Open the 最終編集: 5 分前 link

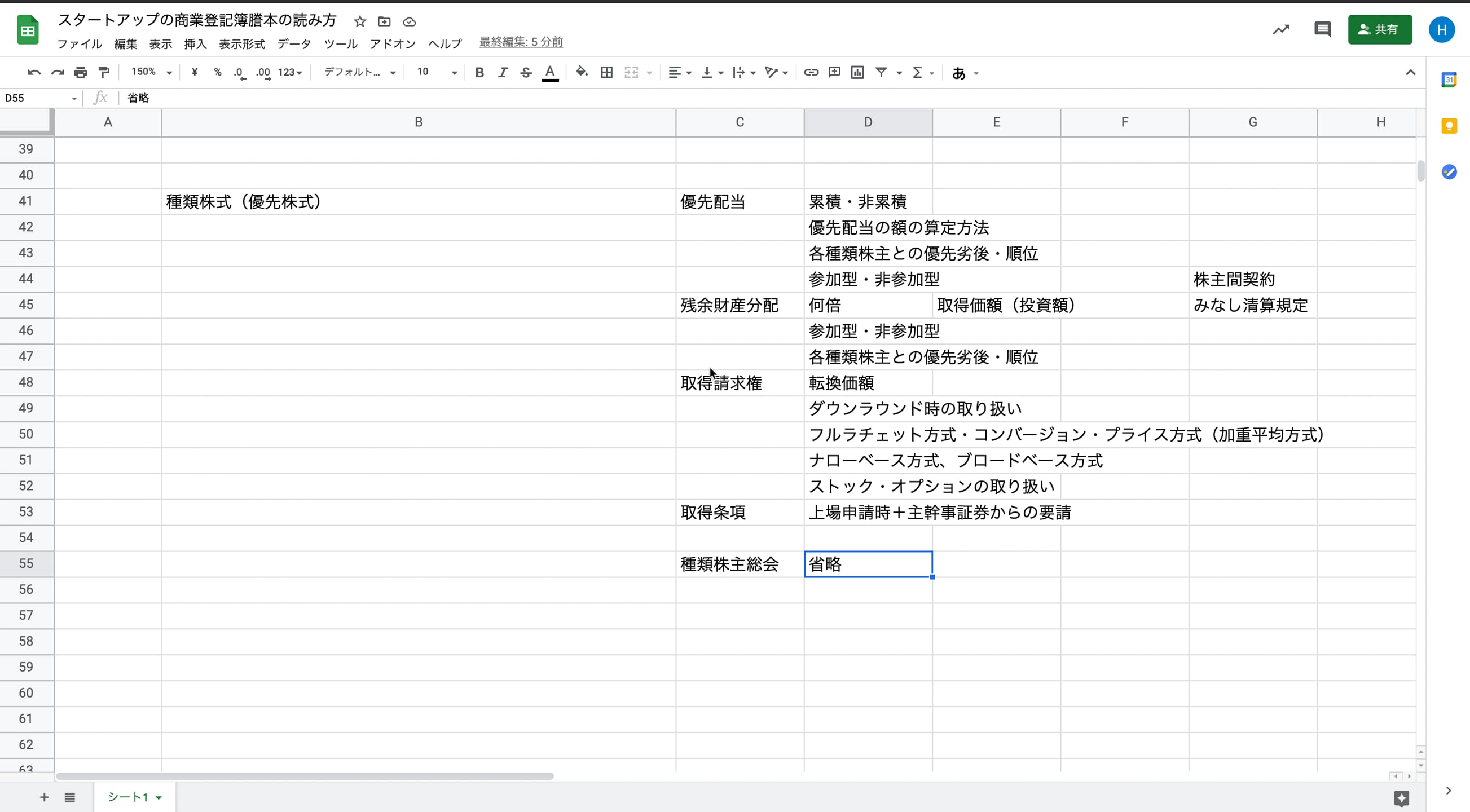coord(521,42)
